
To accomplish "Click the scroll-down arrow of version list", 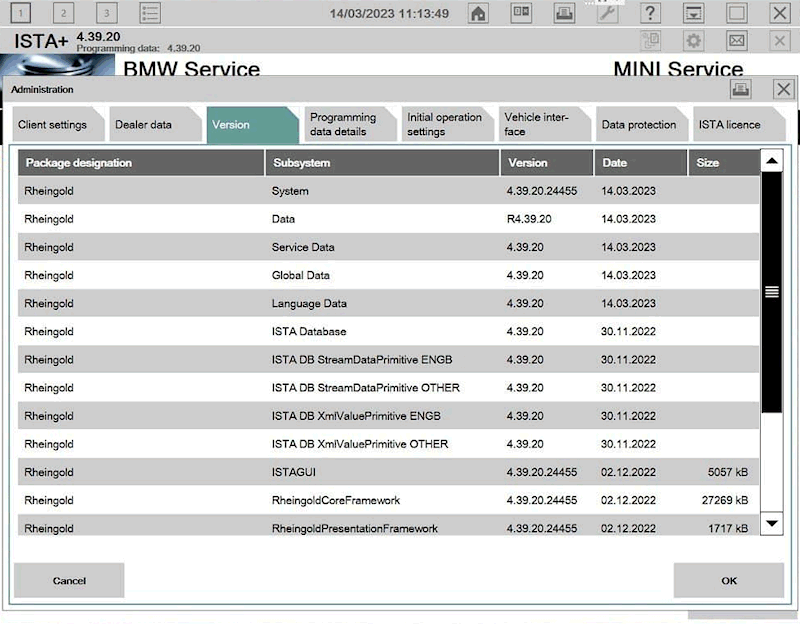I will [x=772, y=523].
